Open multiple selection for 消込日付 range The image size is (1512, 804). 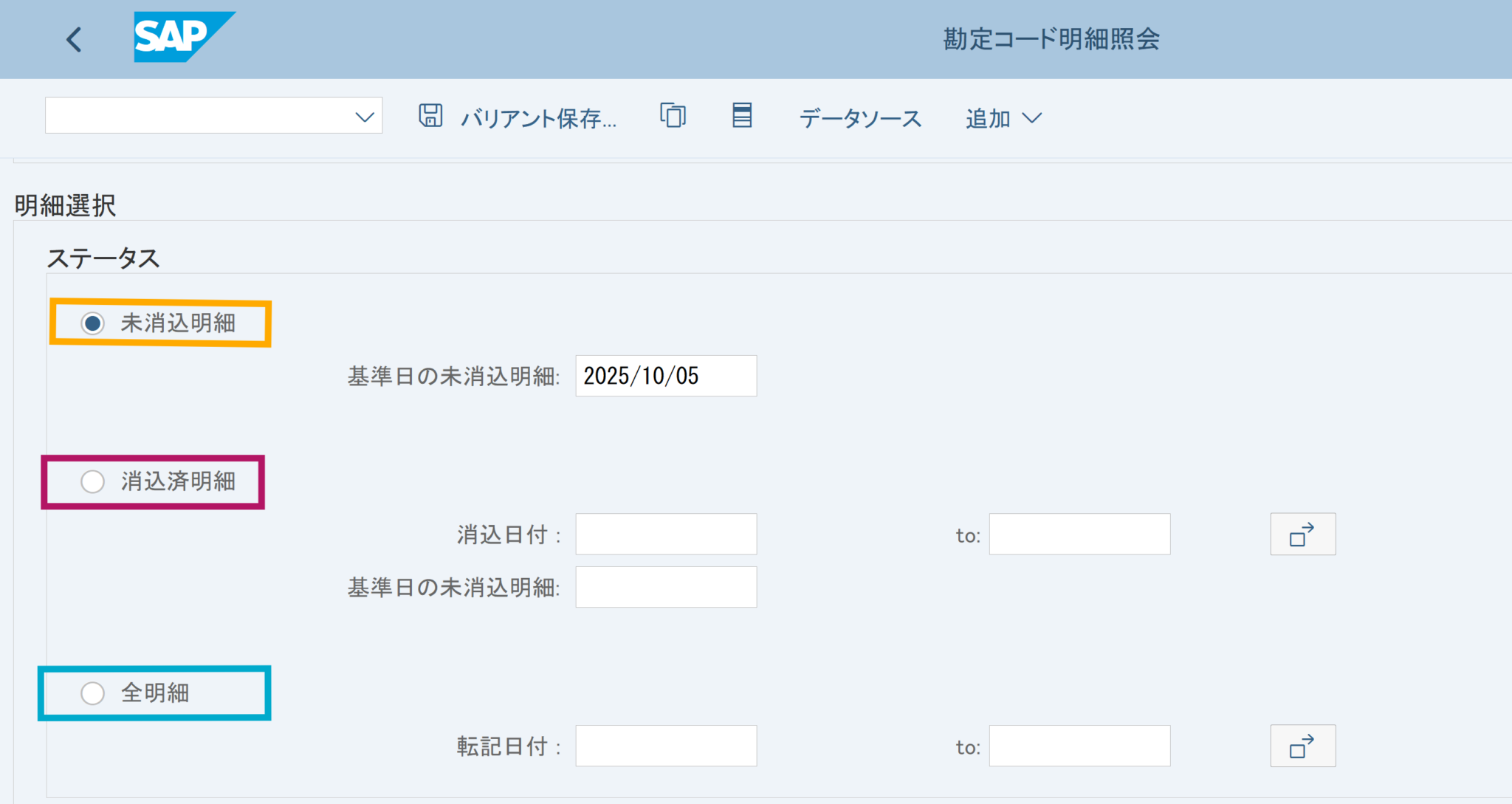[1302, 534]
